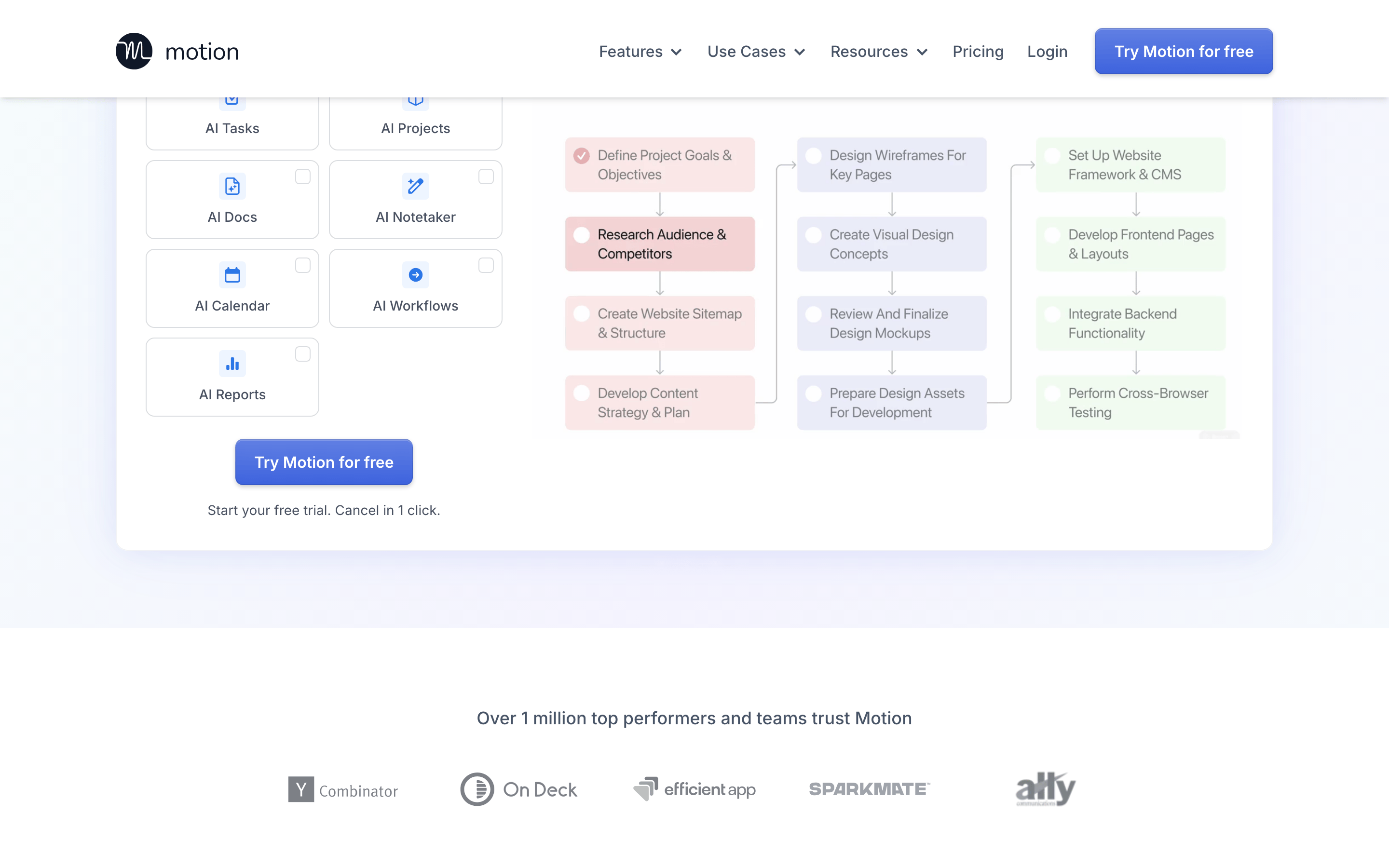The width and height of the screenshot is (1389, 868).
Task: Check the AI Calendar checkbox
Action: pos(302,265)
